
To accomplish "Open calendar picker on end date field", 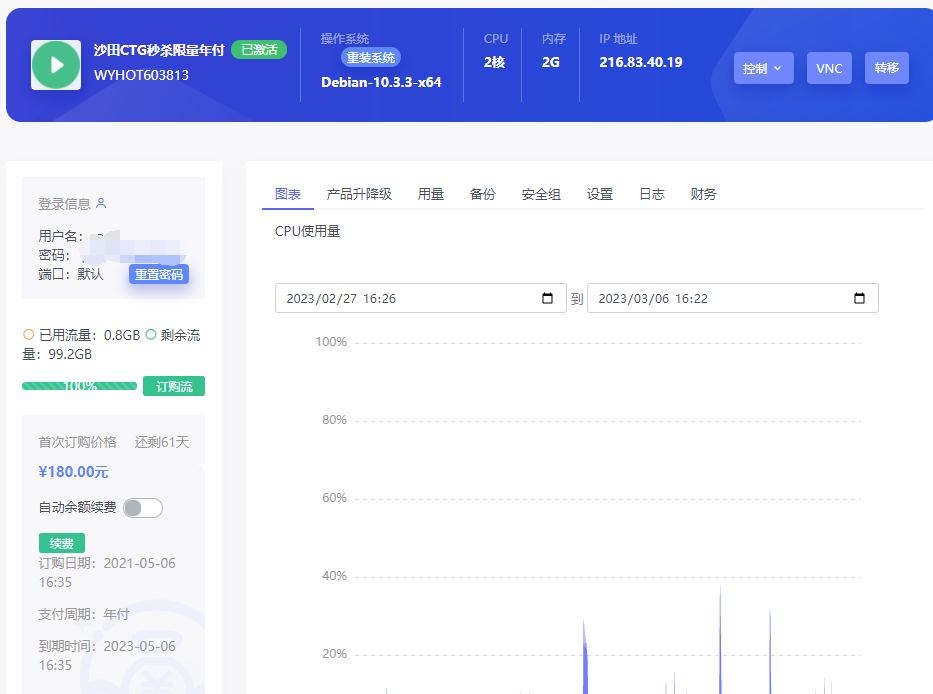I will point(859,298).
